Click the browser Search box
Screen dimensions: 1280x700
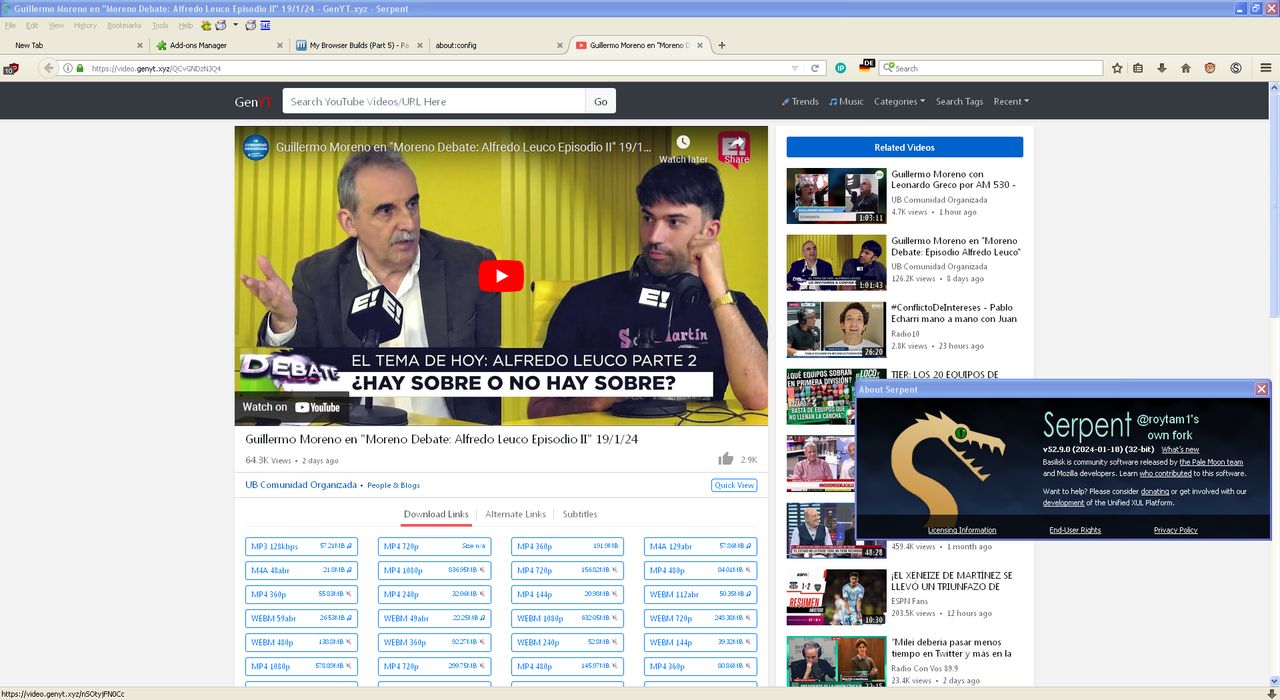click(x=990, y=68)
